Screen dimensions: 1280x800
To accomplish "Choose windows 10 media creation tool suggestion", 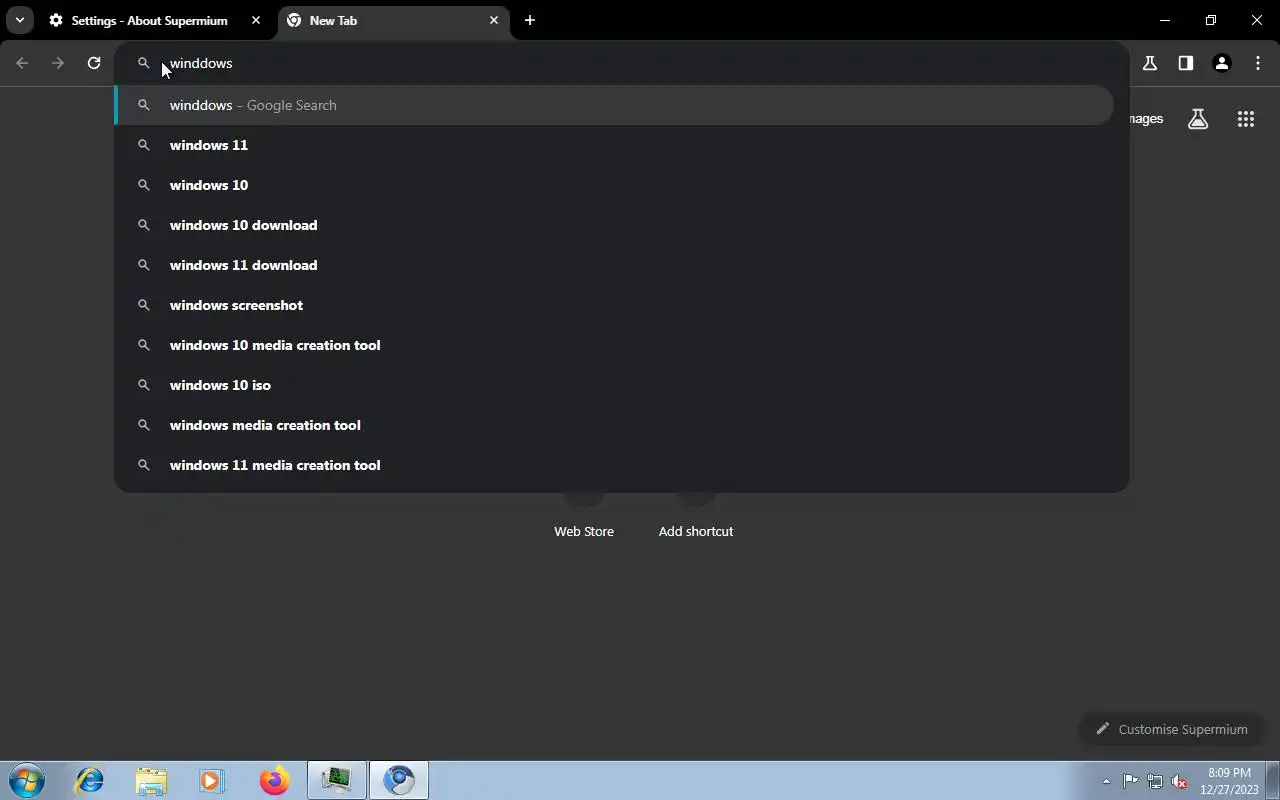I will click(x=614, y=345).
